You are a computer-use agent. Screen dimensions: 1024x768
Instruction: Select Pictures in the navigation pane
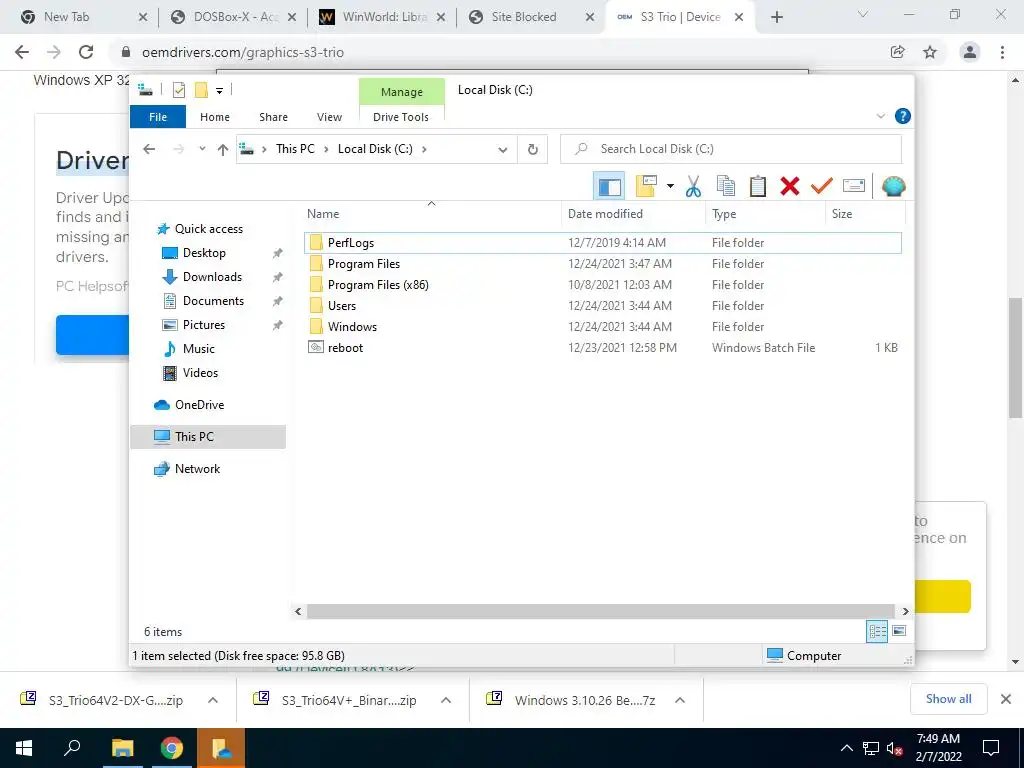click(203, 325)
